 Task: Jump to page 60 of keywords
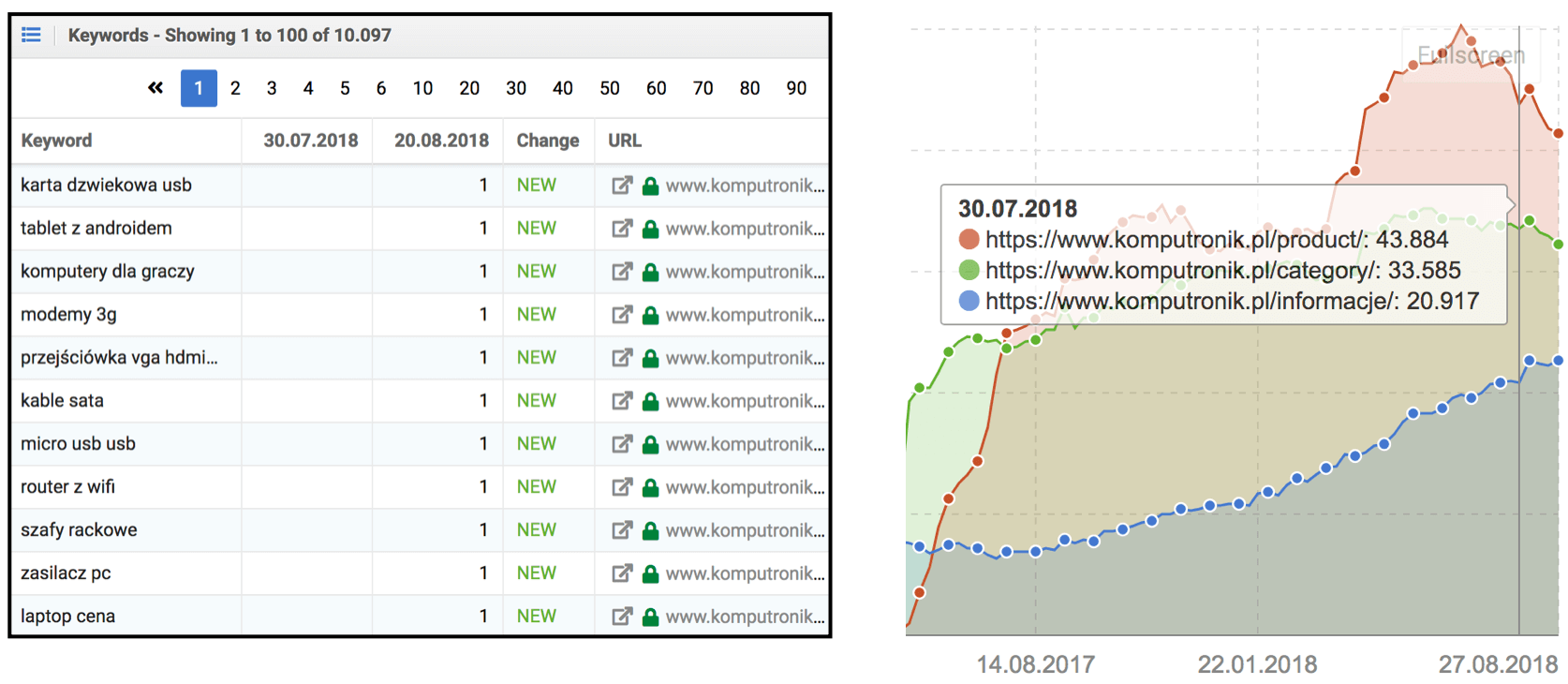657,88
